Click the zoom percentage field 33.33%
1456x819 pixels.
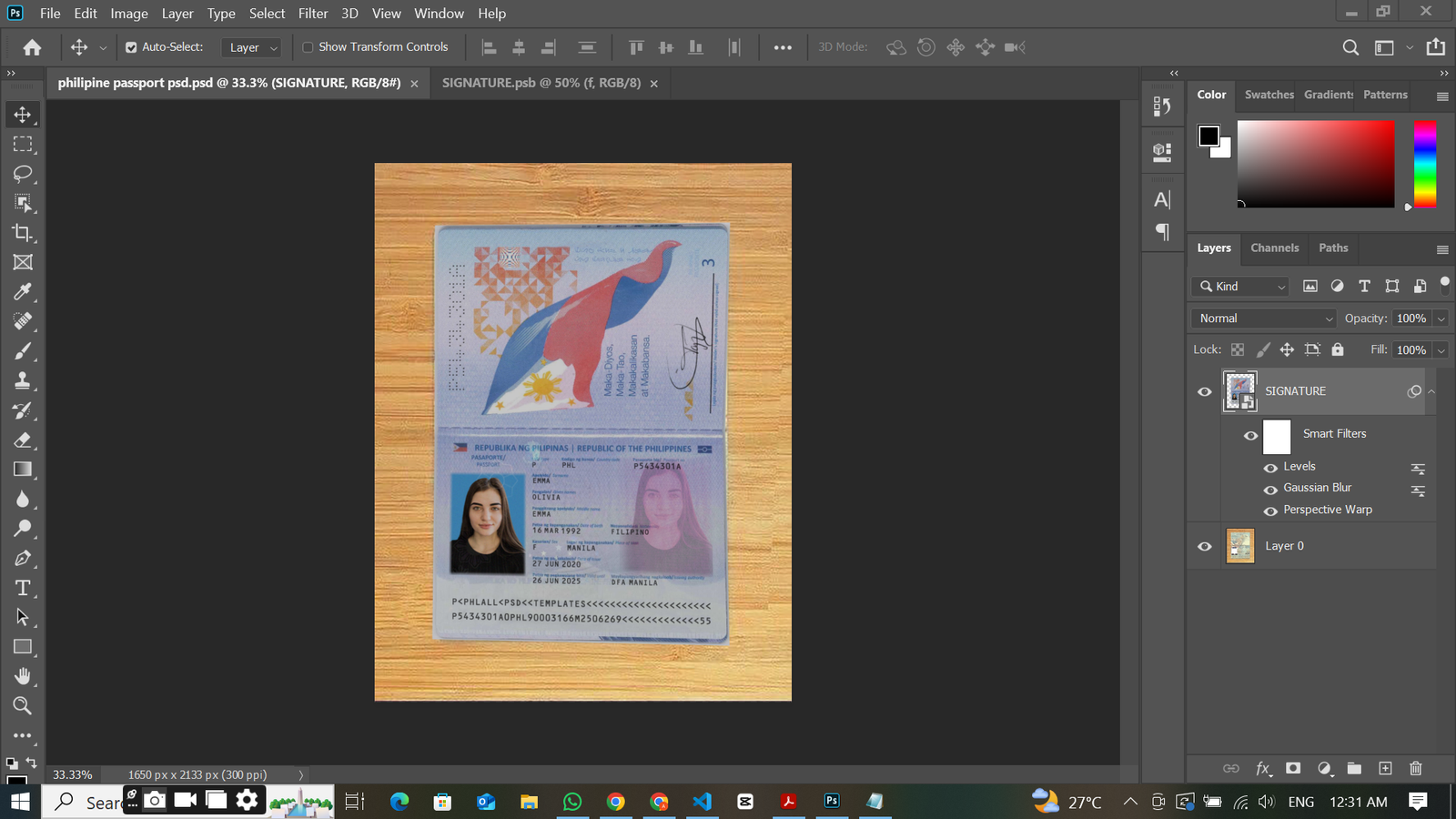point(73,774)
